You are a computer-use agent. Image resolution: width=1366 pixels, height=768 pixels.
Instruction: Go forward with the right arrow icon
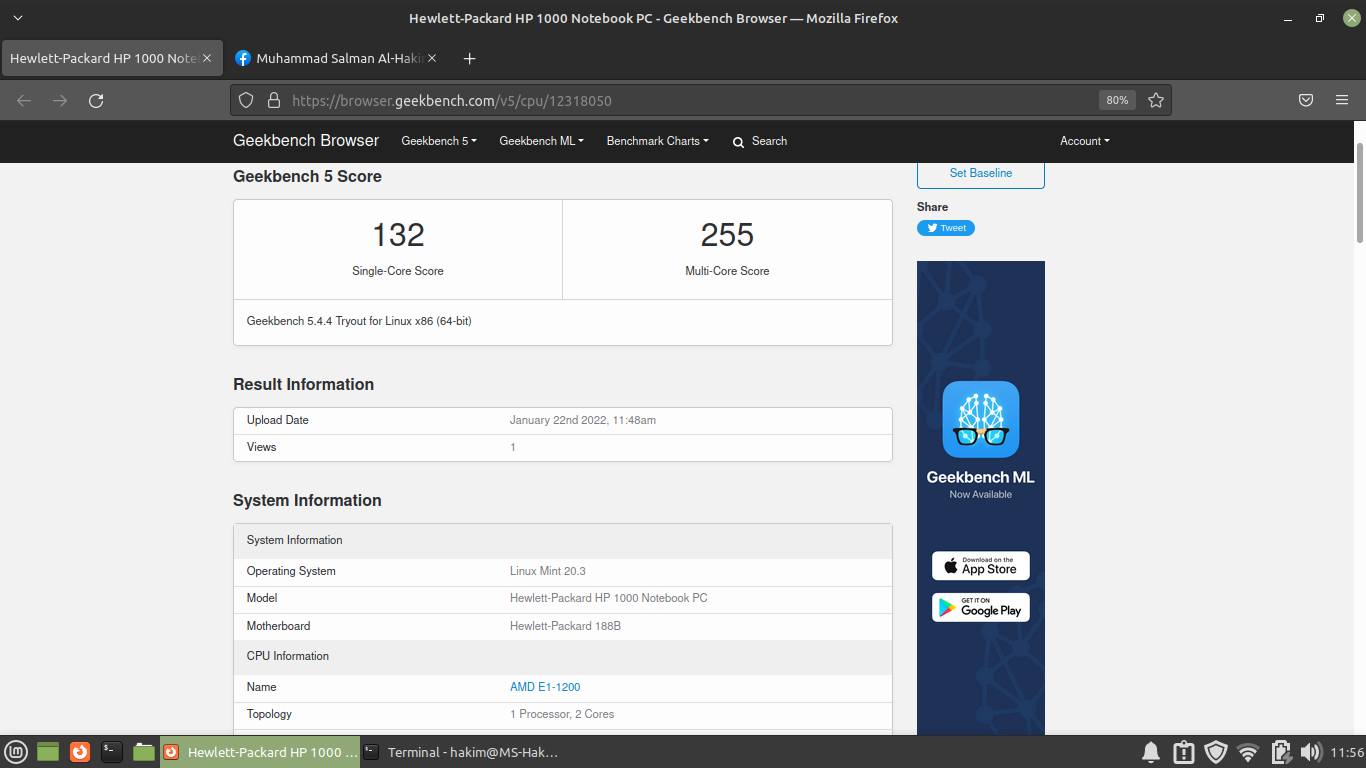(60, 100)
